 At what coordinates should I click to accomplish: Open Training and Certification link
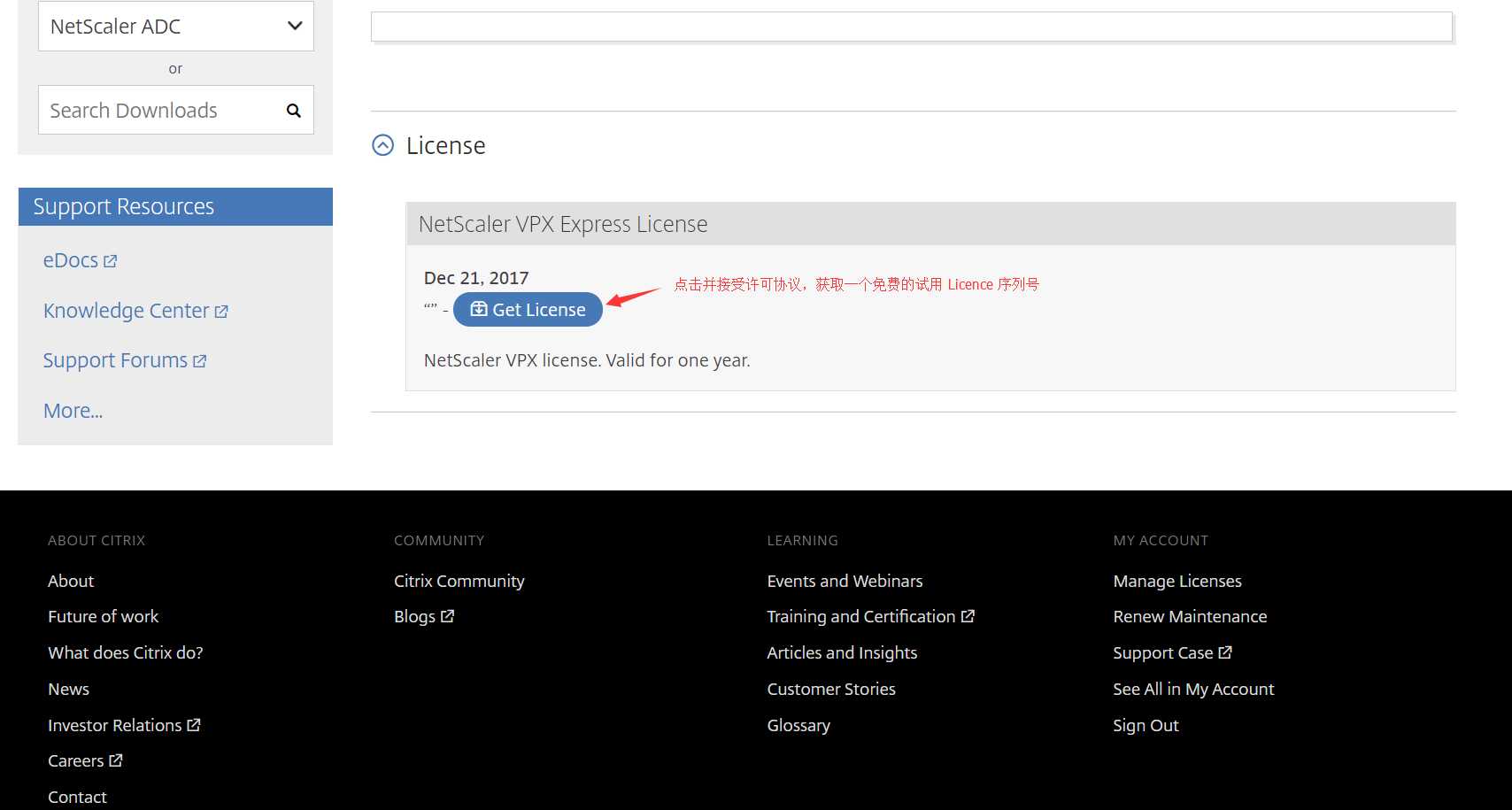(861, 616)
